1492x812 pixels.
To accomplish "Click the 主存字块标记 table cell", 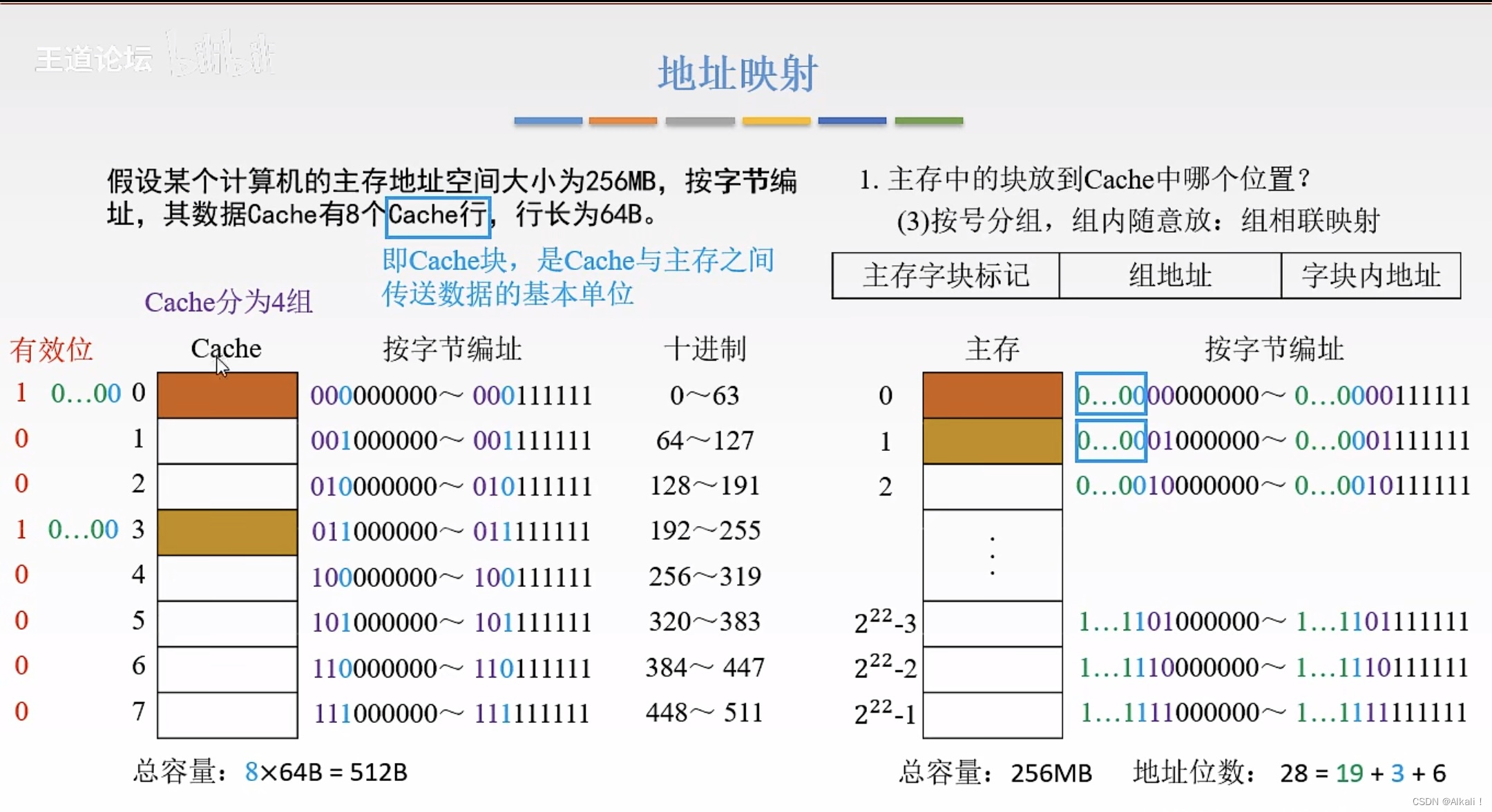I will coord(946,275).
